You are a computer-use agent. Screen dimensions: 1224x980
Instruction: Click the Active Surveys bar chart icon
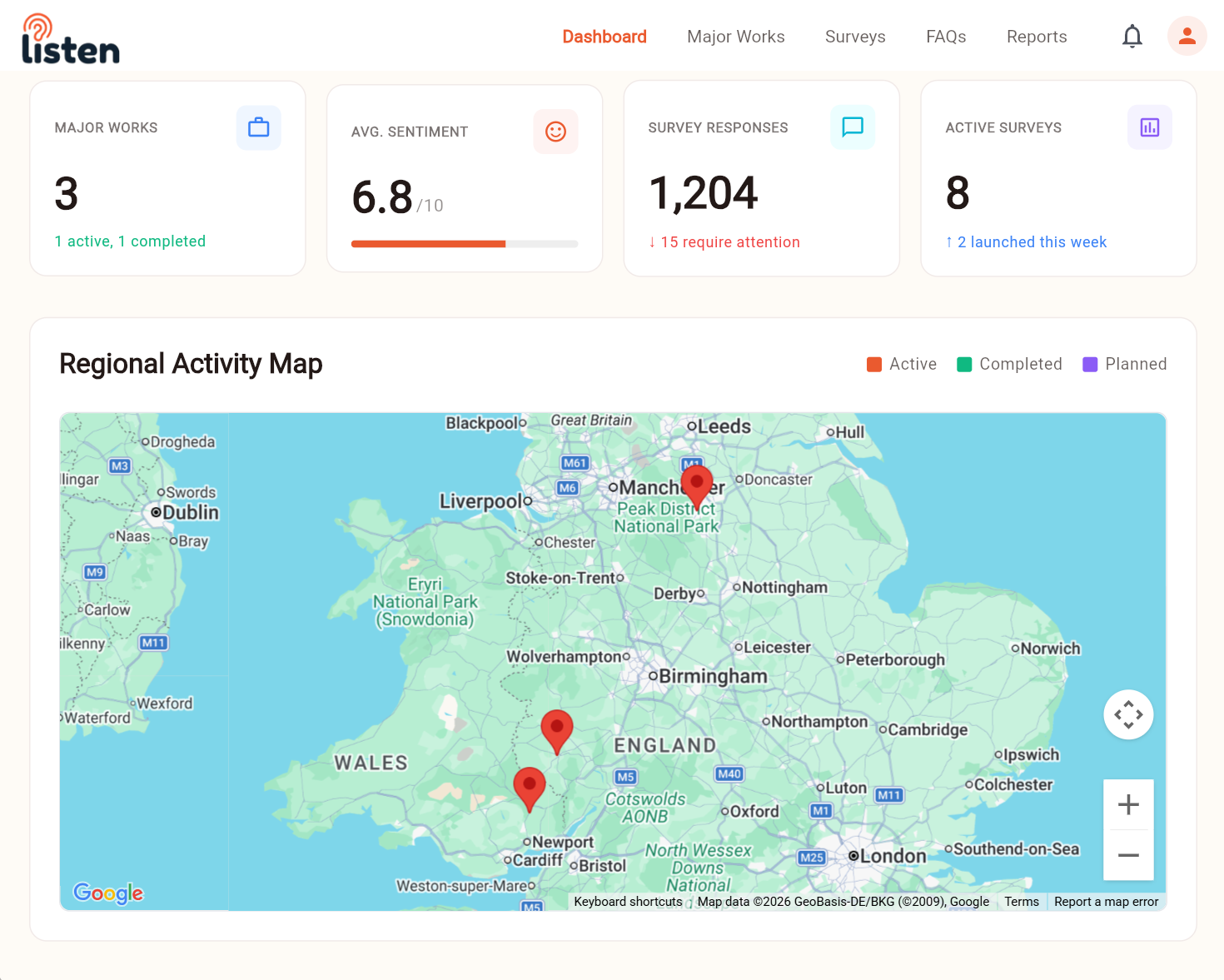[1149, 127]
